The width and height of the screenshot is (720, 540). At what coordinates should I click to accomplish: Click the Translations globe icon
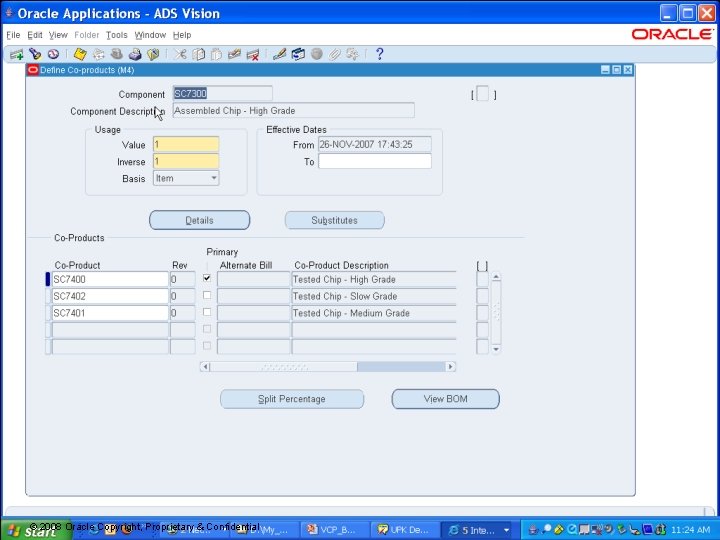pyautogui.click(x=316, y=55)
